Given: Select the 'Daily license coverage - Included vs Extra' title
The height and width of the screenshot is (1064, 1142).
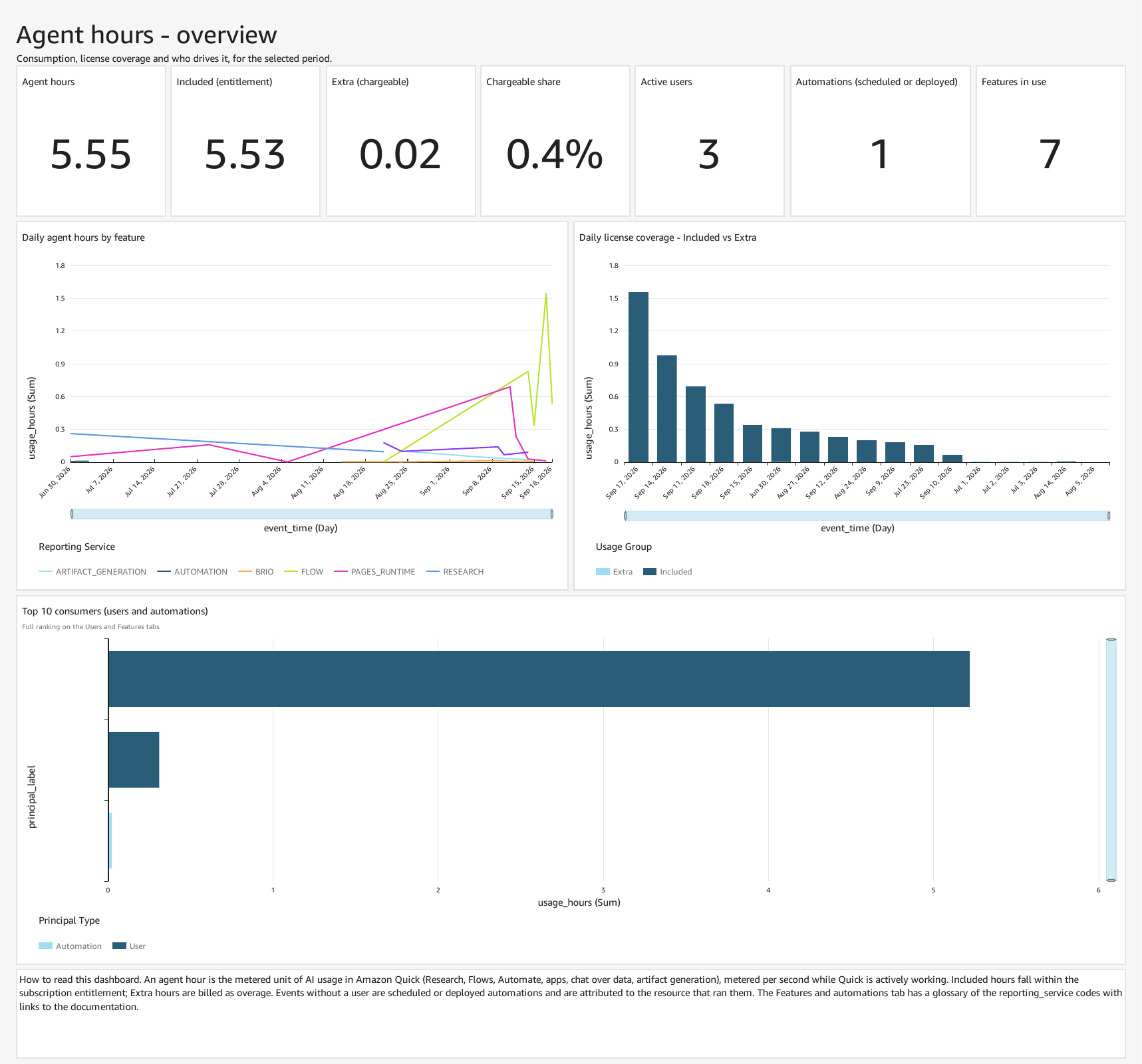Looking at the screenshot, I should click(668, 237).
